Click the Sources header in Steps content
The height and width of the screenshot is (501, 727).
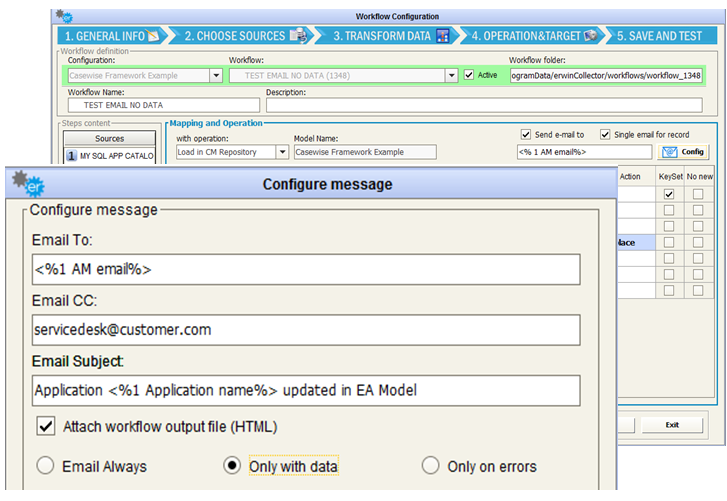109,139
